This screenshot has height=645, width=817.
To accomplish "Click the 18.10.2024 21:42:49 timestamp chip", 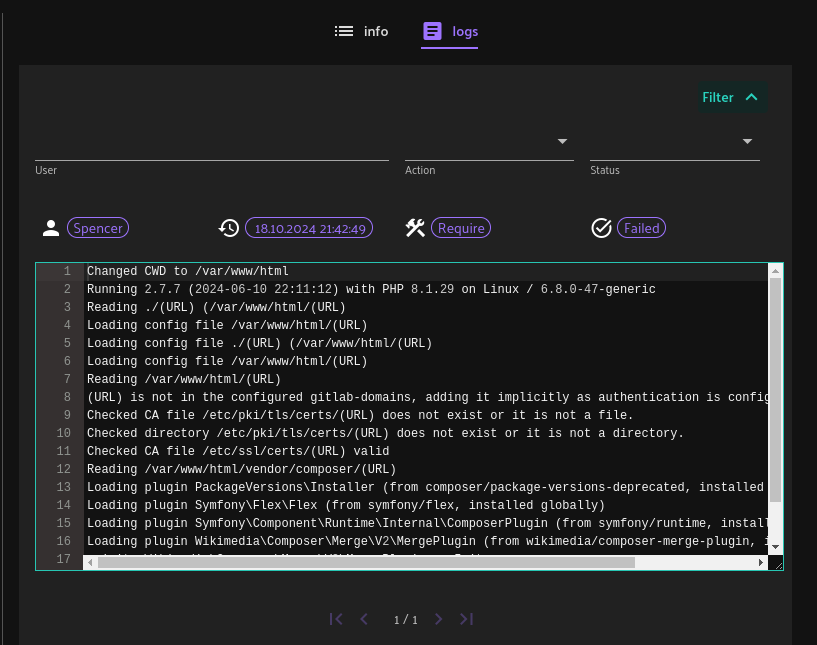I will [310, 228].
